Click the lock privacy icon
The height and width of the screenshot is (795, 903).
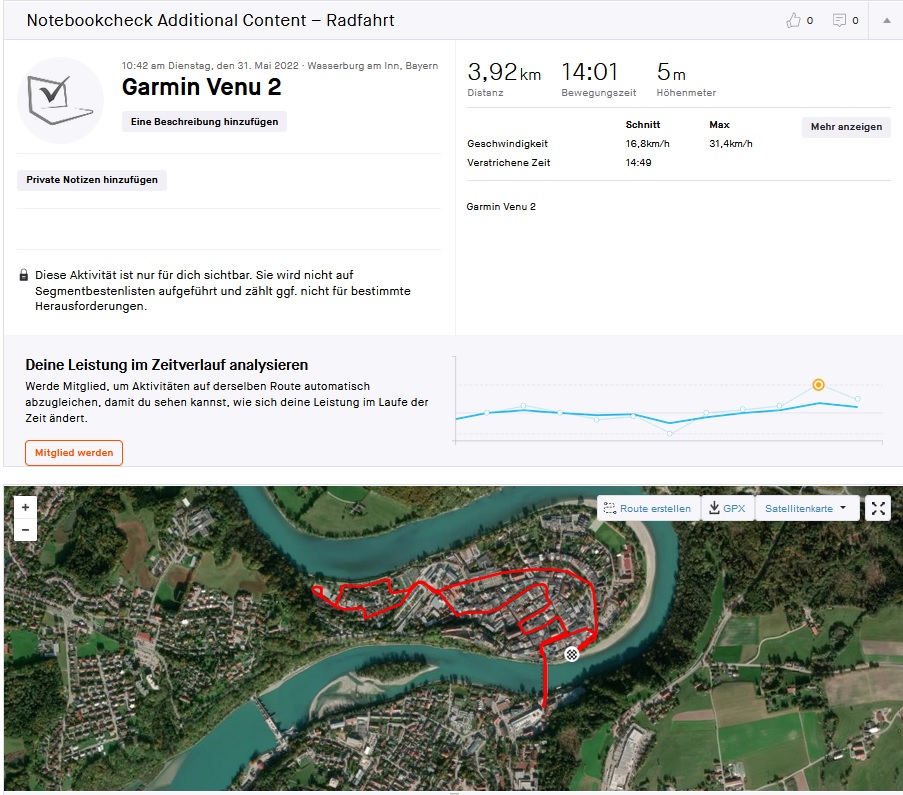tap(24, 275)
